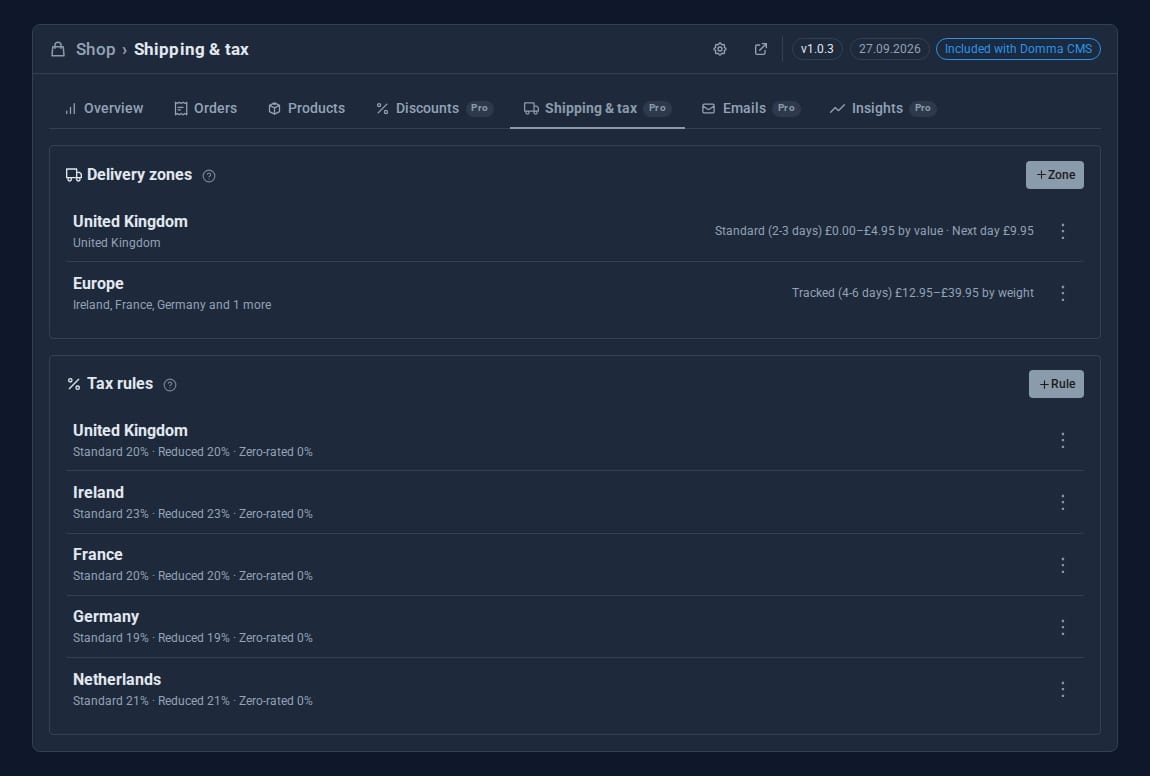Open France tax rule options menu
This screenshot has width=1150, height=776.
tap(1063, 565)
